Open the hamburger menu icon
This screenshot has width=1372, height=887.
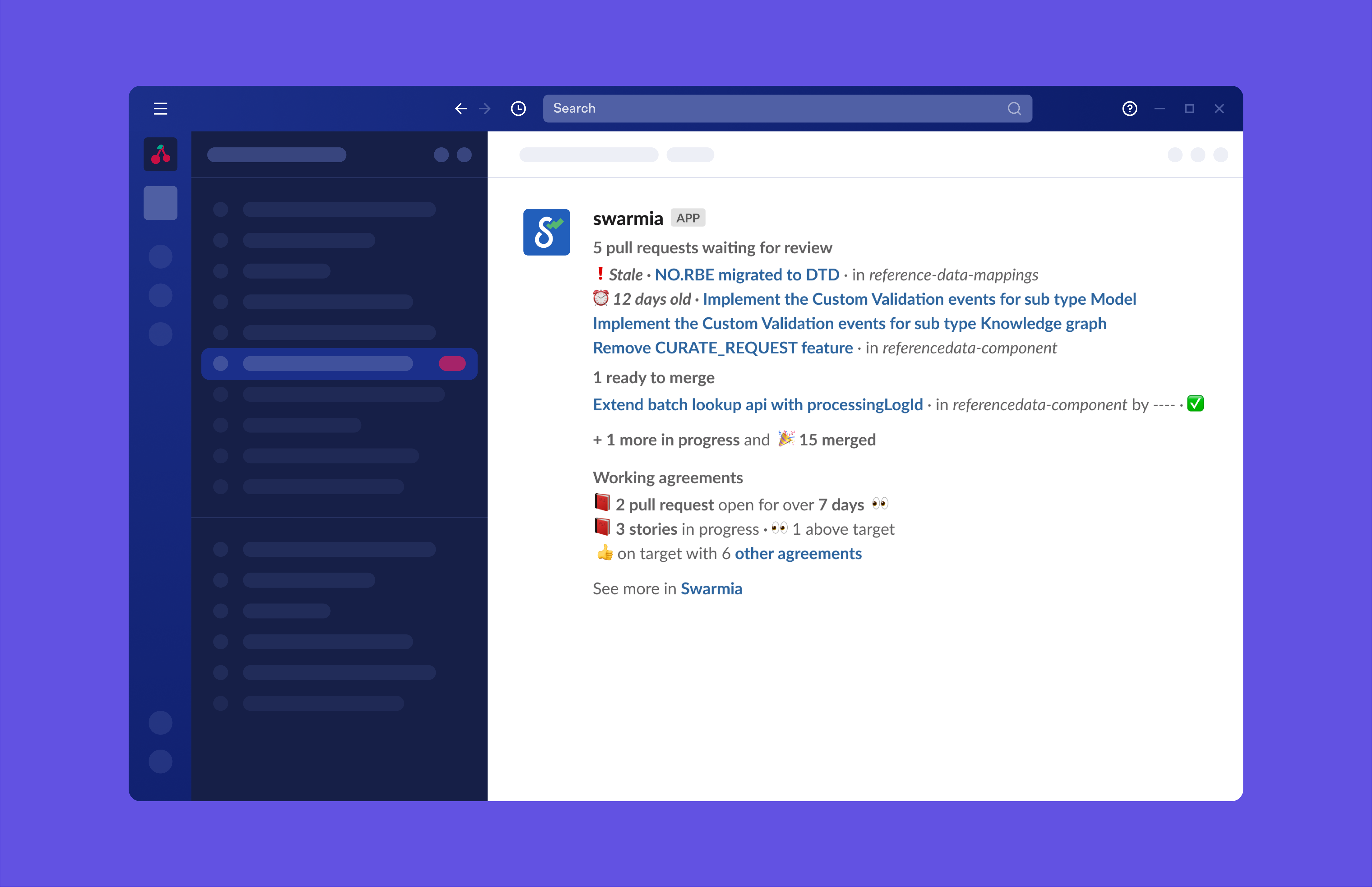click(160, 108)
